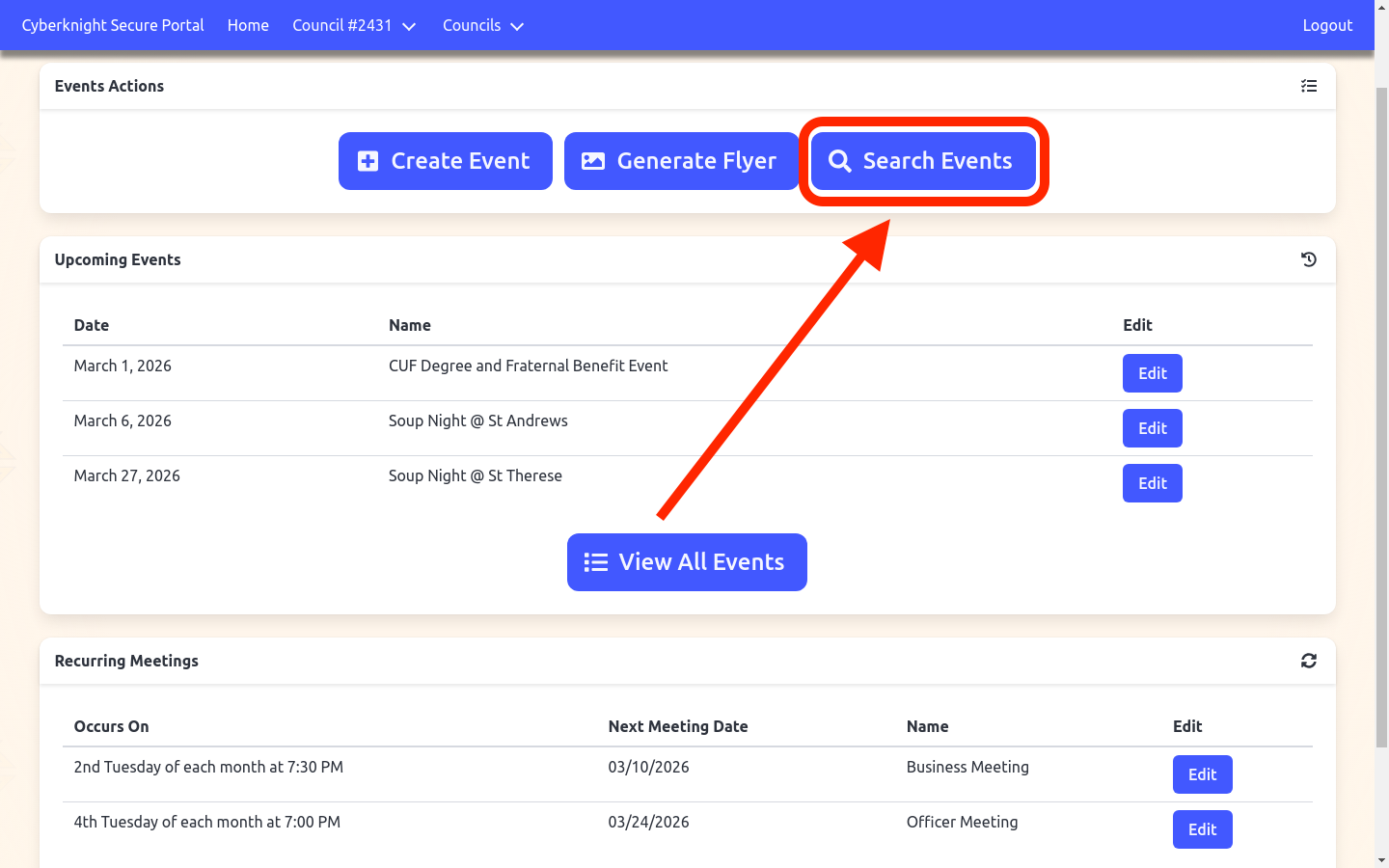
Task: Click View All Events button
Action: point(687,562)
